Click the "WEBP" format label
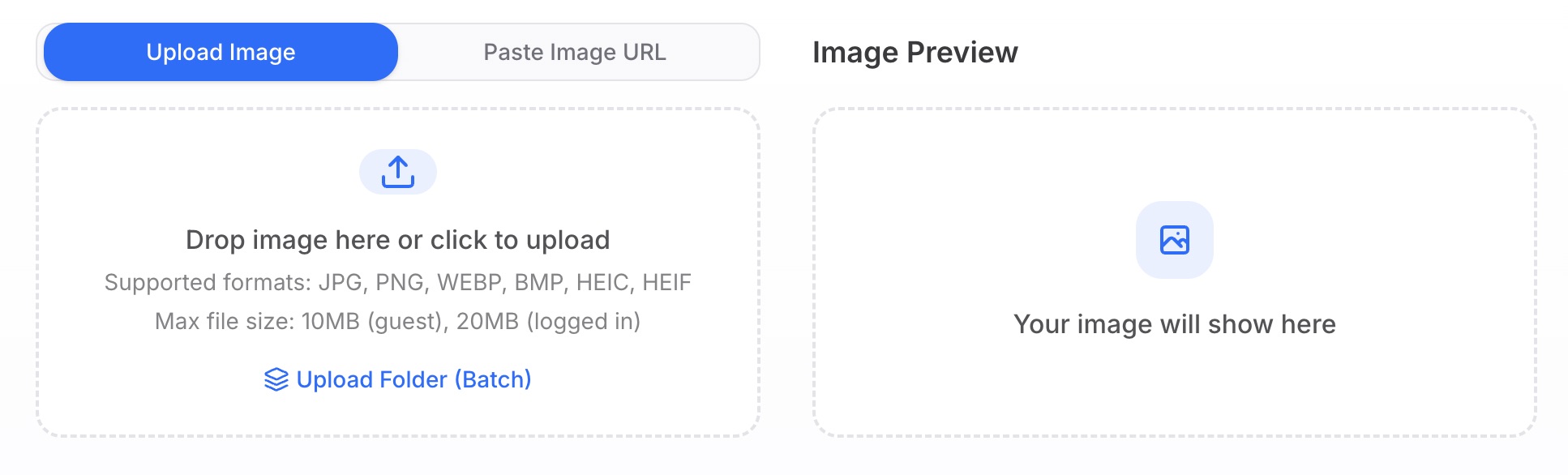The image size is (1568, 475). pos(469,282)
